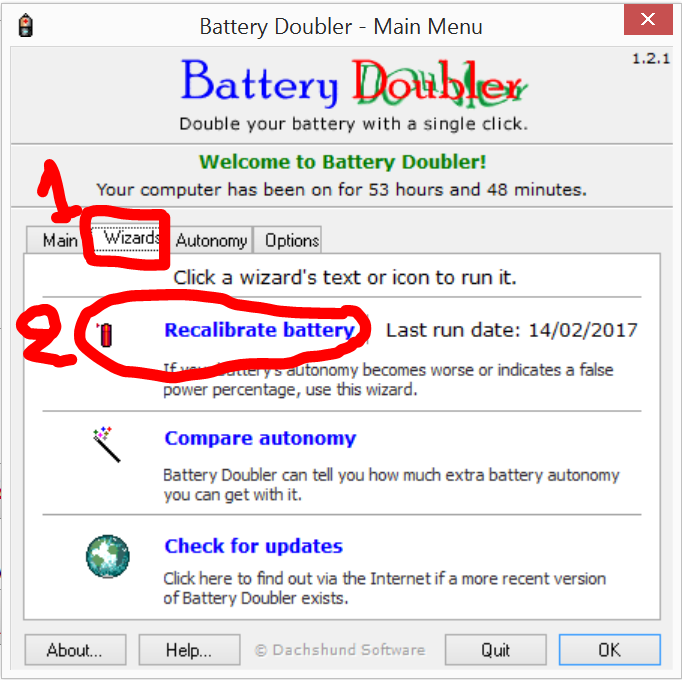Open the Help button
682x680 pixels.
point(189,650)
